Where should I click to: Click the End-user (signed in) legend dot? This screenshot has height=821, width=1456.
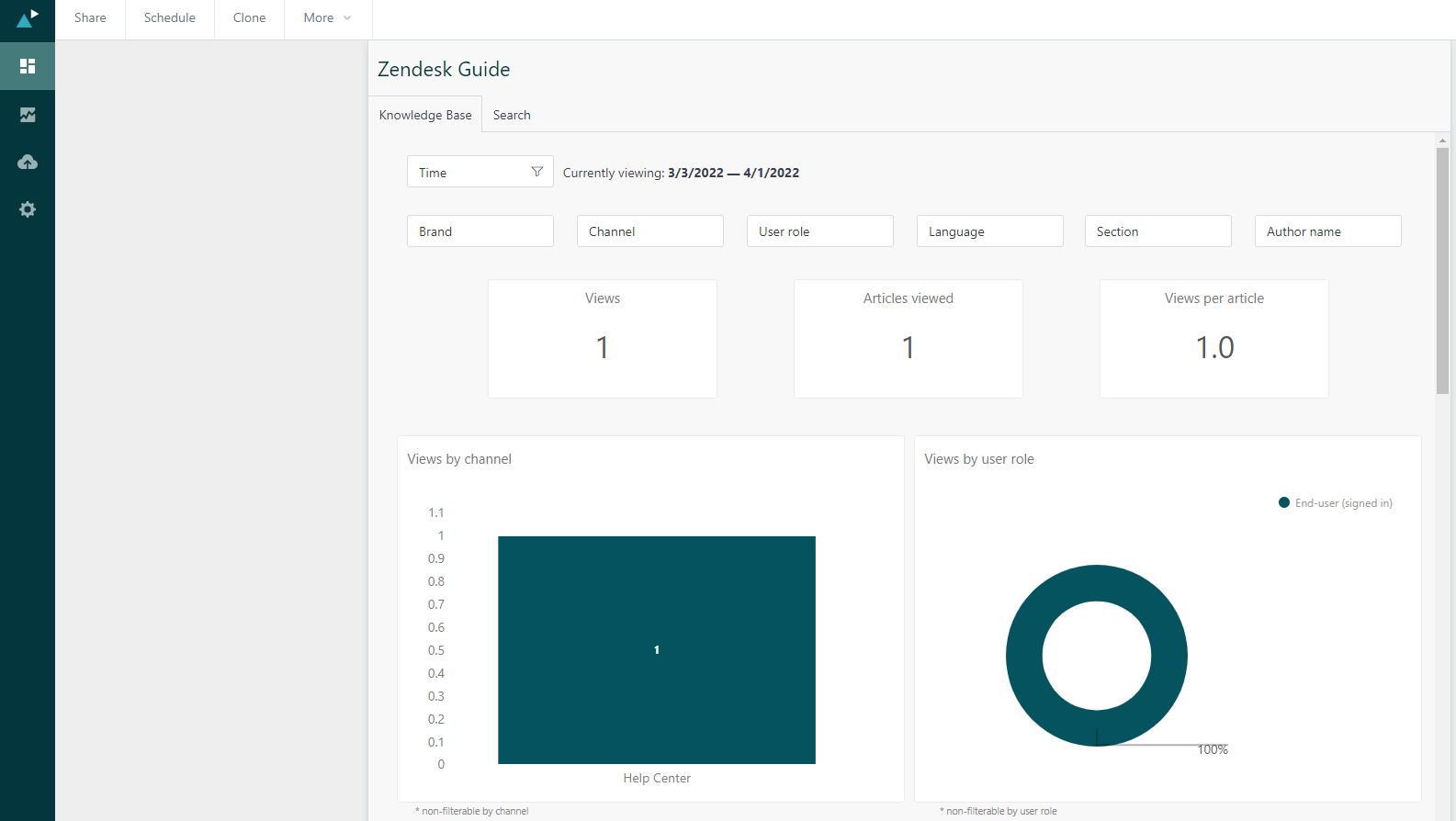(1284, 502)
